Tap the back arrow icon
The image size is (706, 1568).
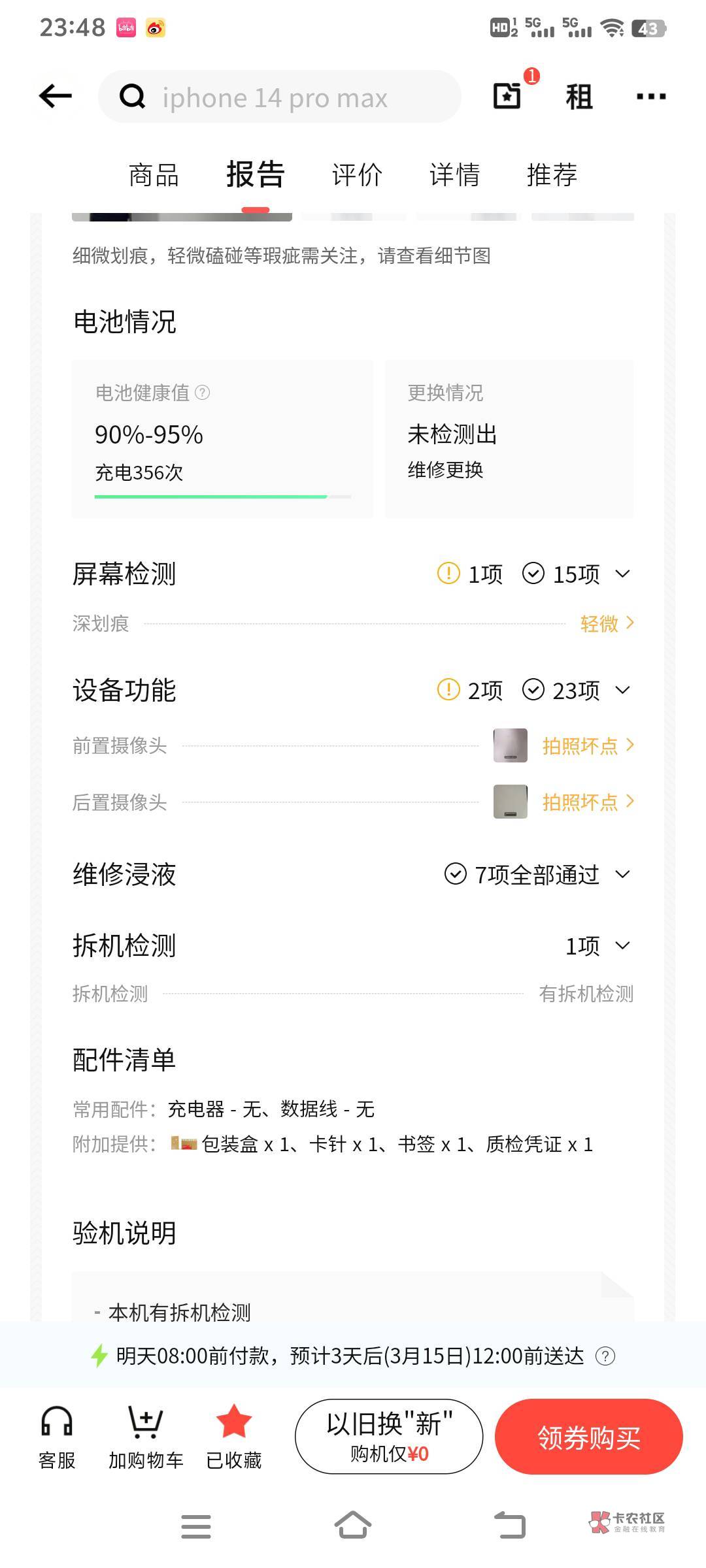(56, 97)
